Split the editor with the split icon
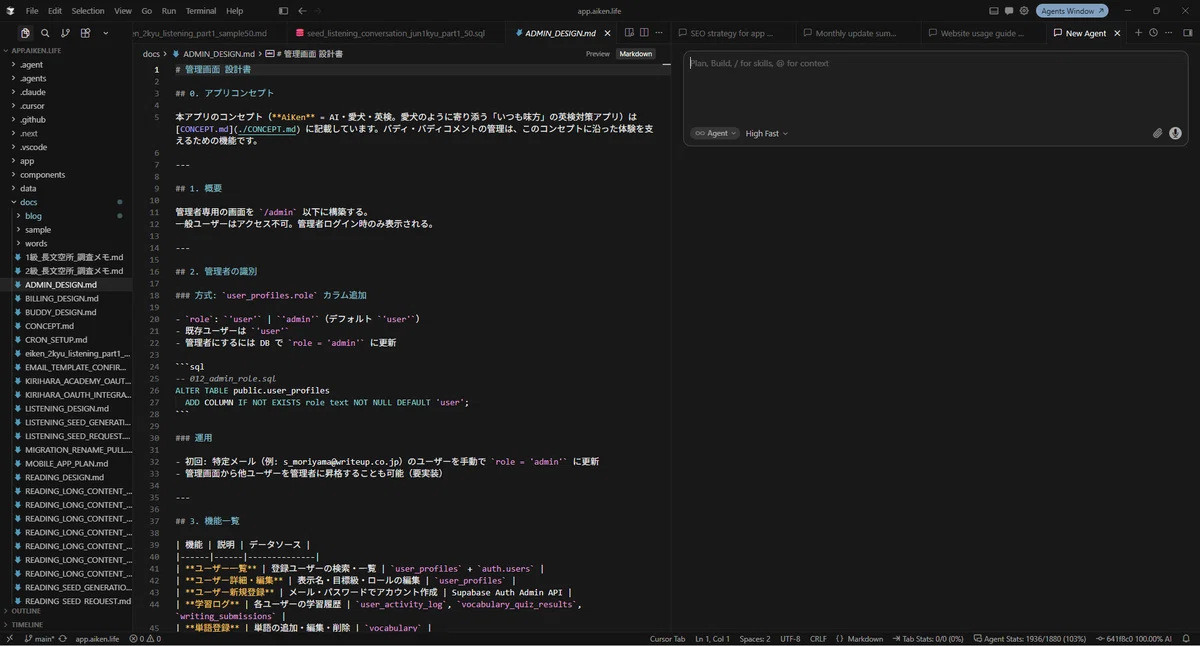Screen dimensions: 1200x646 644,33
